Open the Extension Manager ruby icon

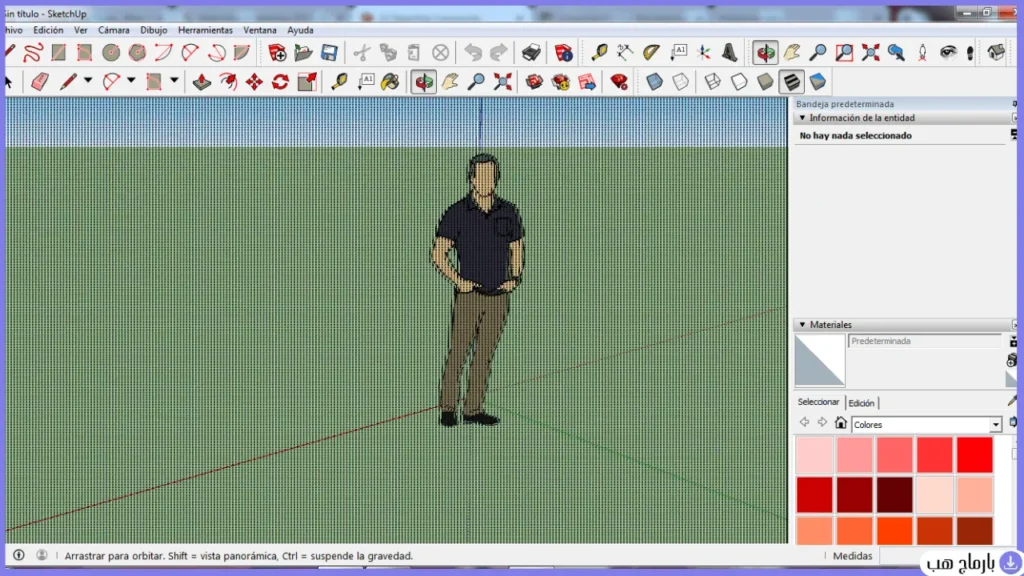618,82
